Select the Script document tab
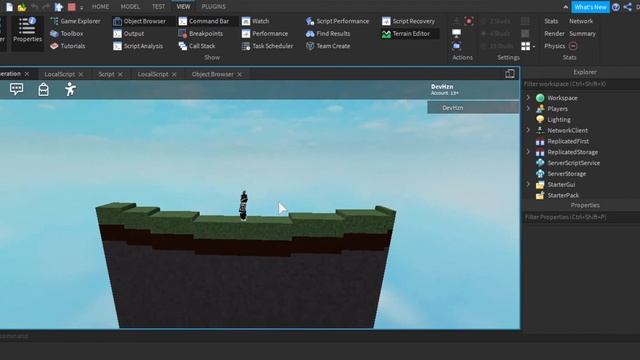The height and width of the screenshot is (360, 640). coord(106,74)
